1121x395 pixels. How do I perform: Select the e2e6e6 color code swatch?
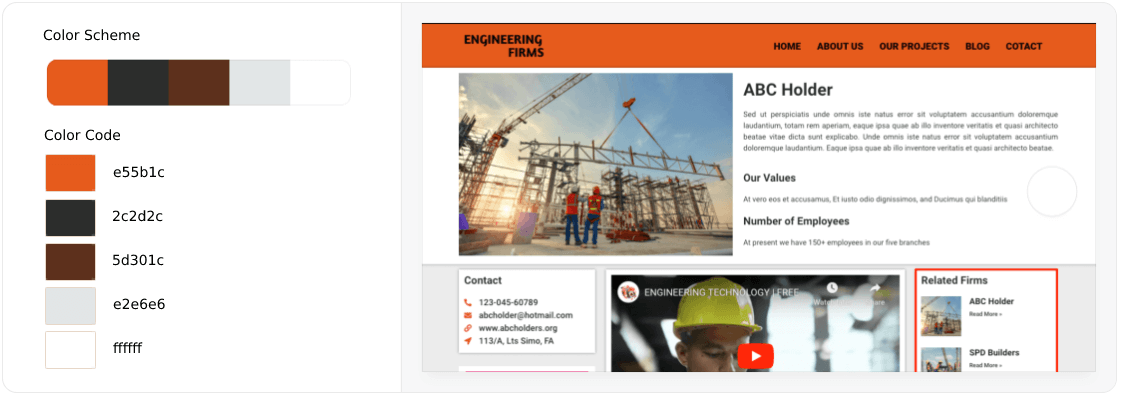70,306
